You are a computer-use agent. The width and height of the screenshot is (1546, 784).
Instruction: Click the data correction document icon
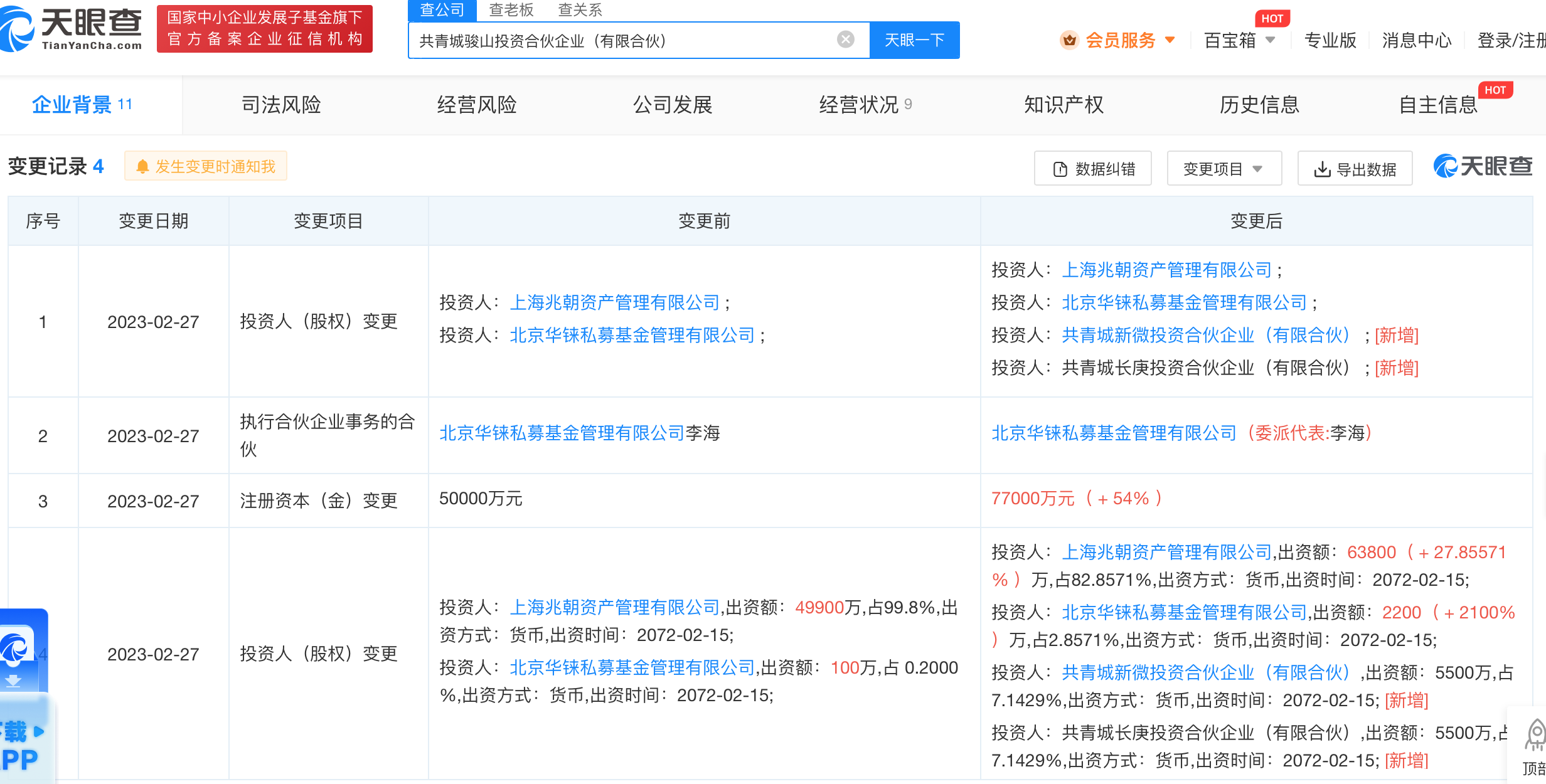pyautogui.click(x=1060, y=169)
